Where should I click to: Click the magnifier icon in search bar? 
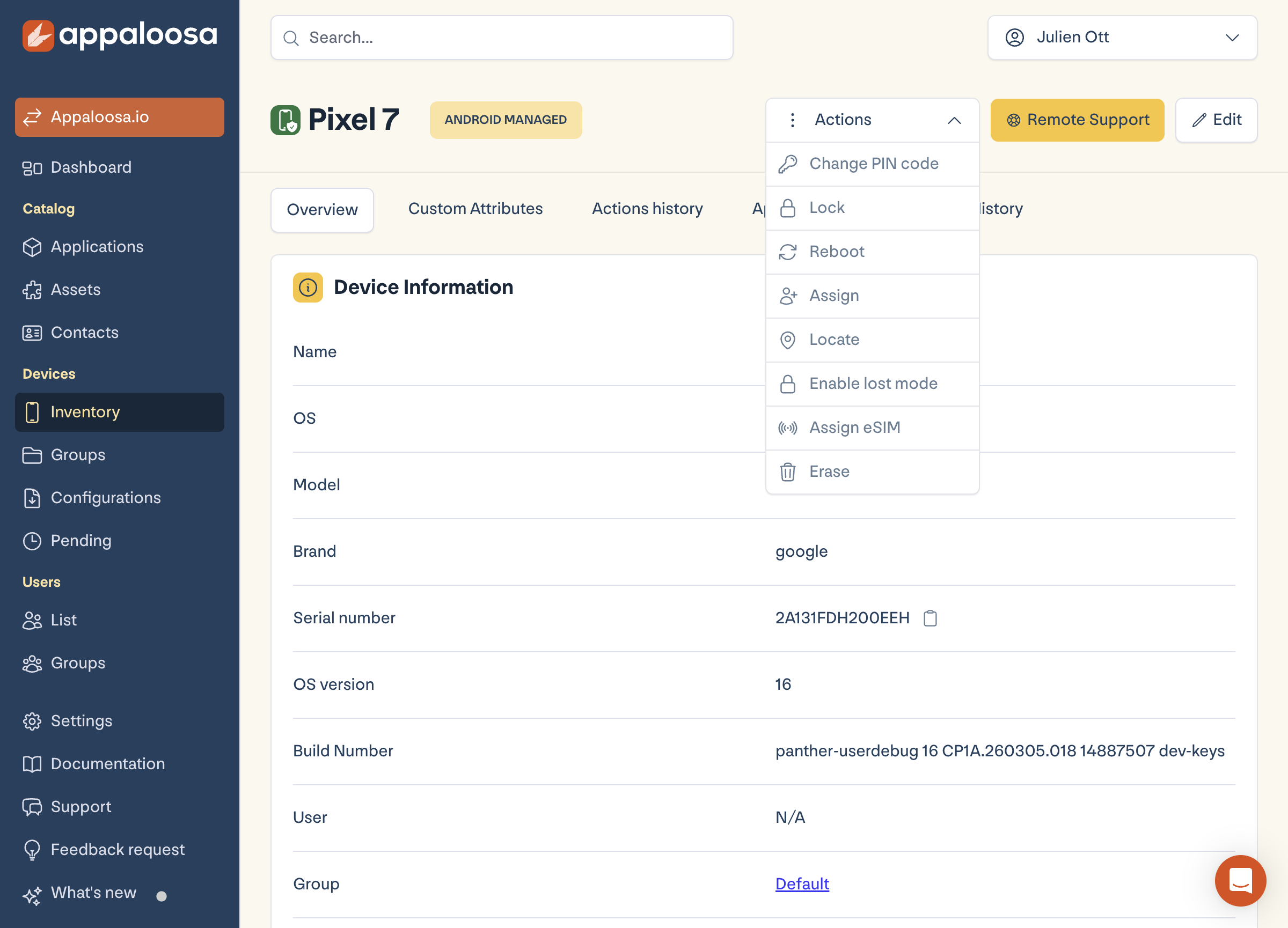(x=291, y=38)
